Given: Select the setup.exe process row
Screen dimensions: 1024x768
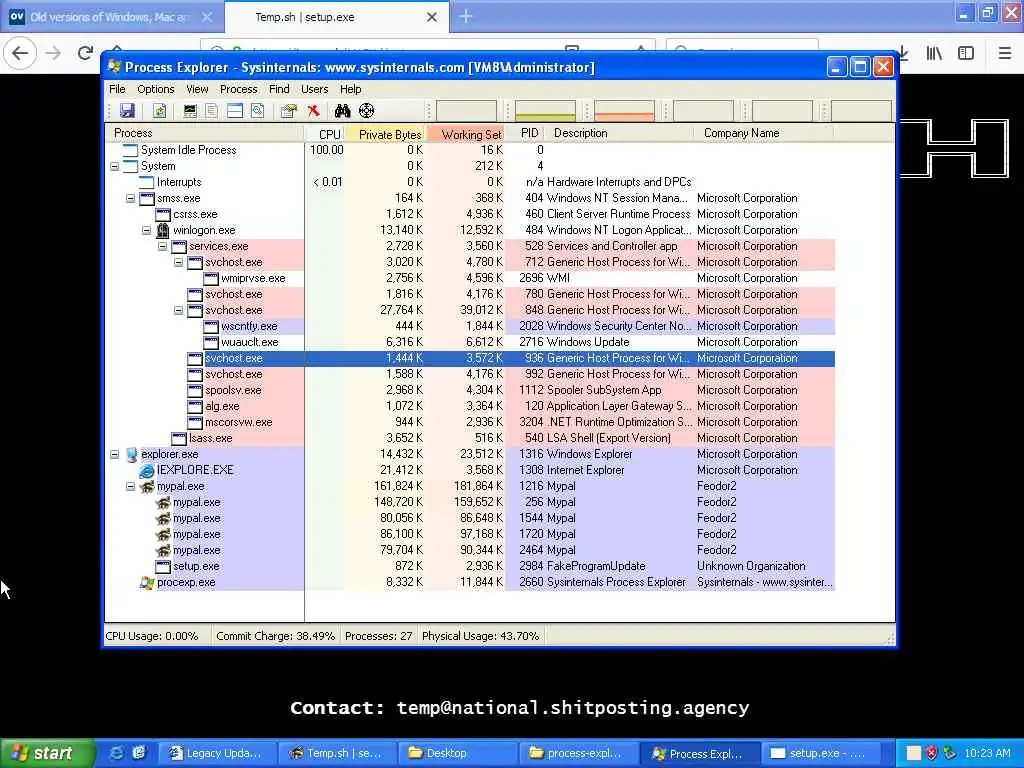Looking at the screenshot, I should click(470, 566).
